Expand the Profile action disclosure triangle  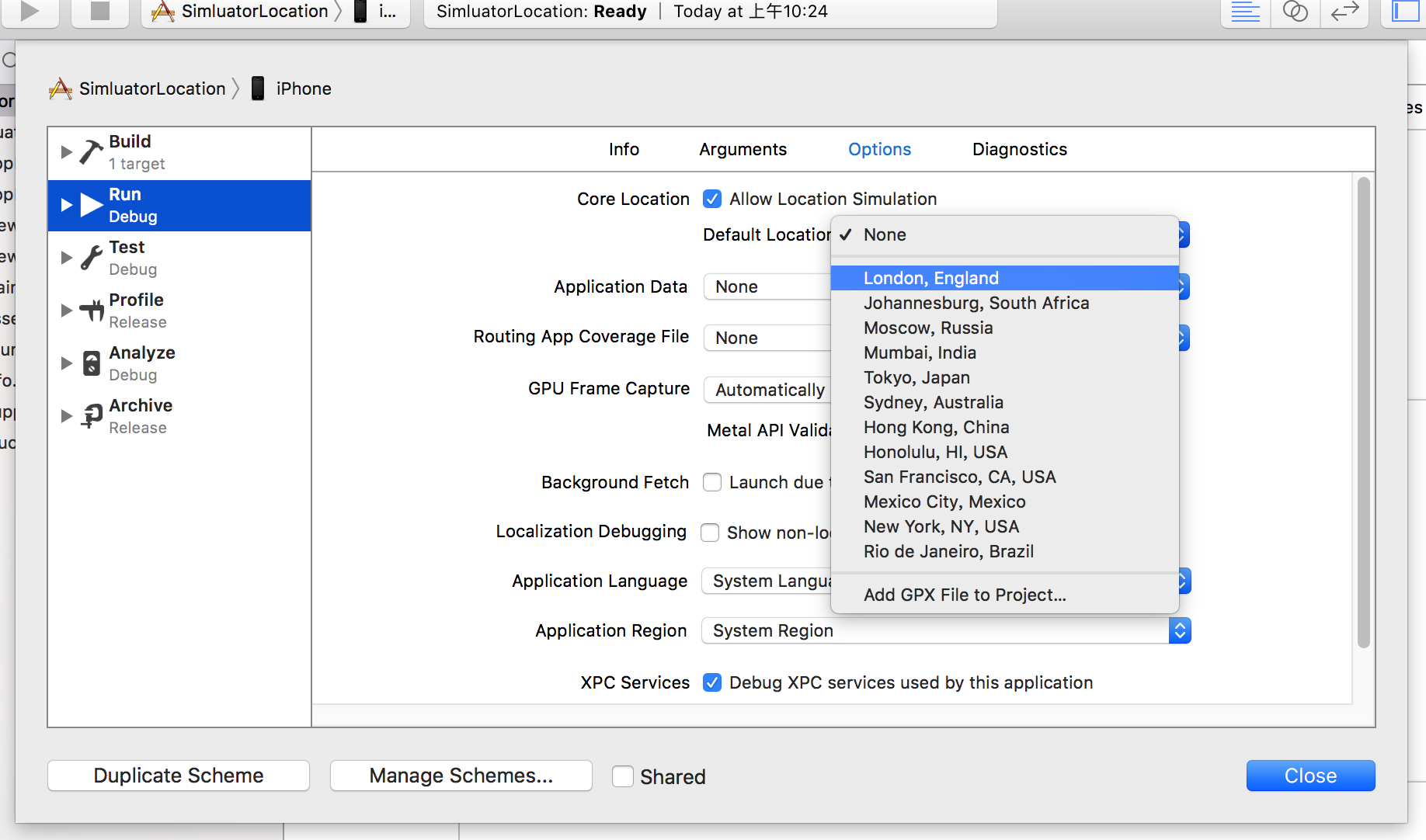point(67,311)
